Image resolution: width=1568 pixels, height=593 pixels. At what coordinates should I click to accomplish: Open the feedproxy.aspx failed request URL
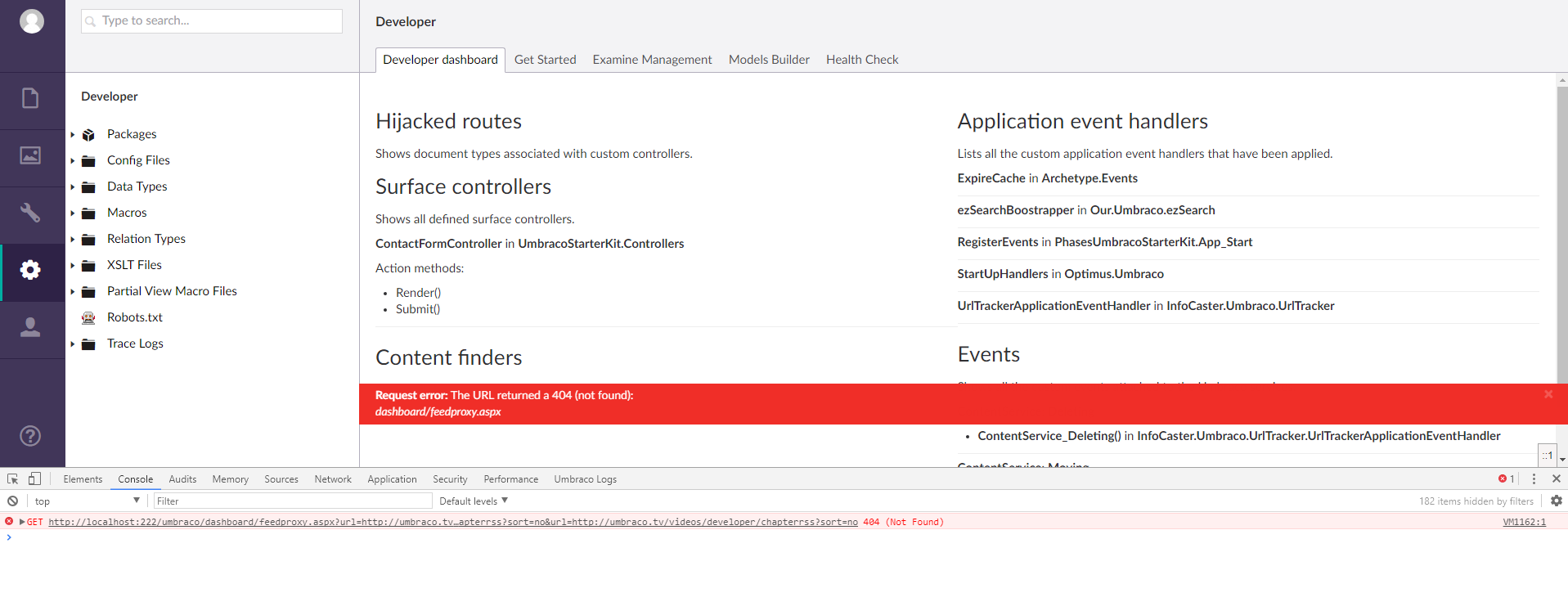[453, 522]
